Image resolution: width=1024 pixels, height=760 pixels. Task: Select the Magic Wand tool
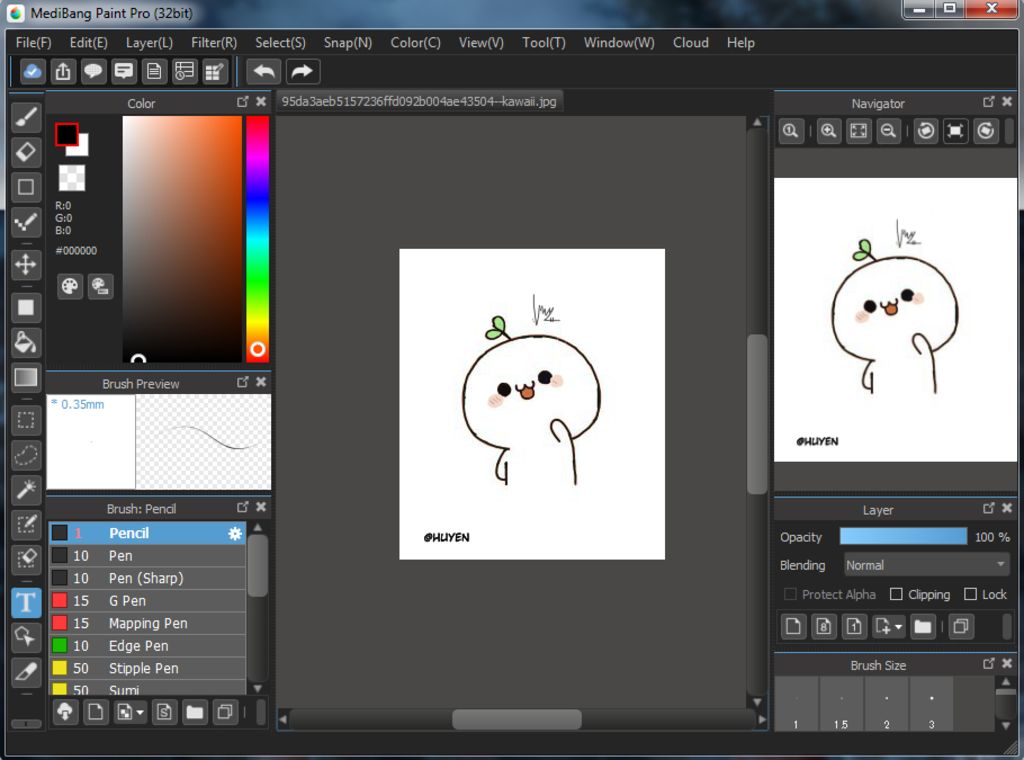point(26,490)
